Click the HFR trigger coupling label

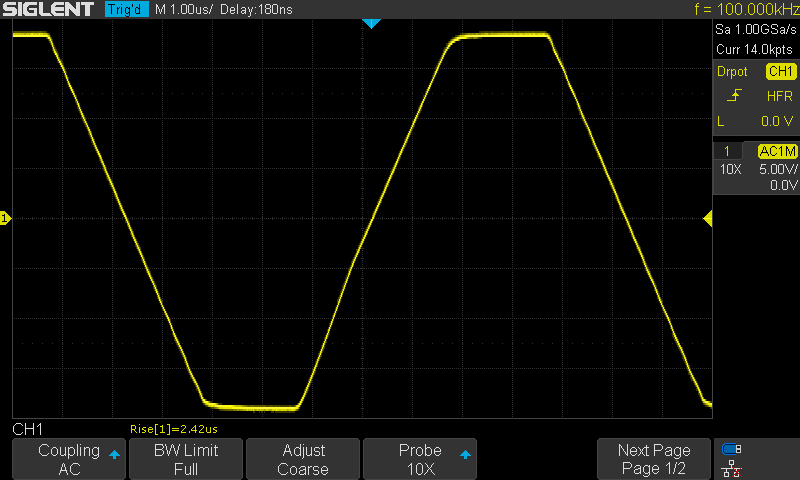[780, 96]
